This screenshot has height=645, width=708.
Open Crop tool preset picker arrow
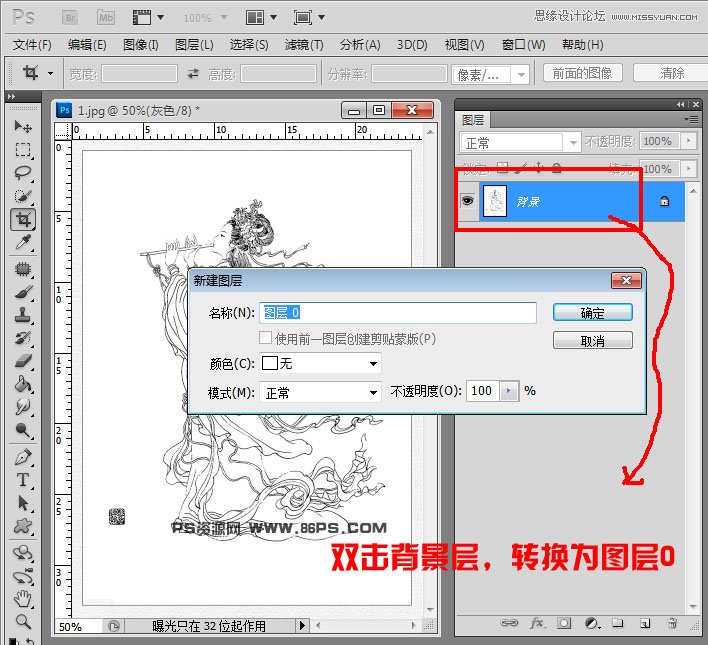click(51, 73)
